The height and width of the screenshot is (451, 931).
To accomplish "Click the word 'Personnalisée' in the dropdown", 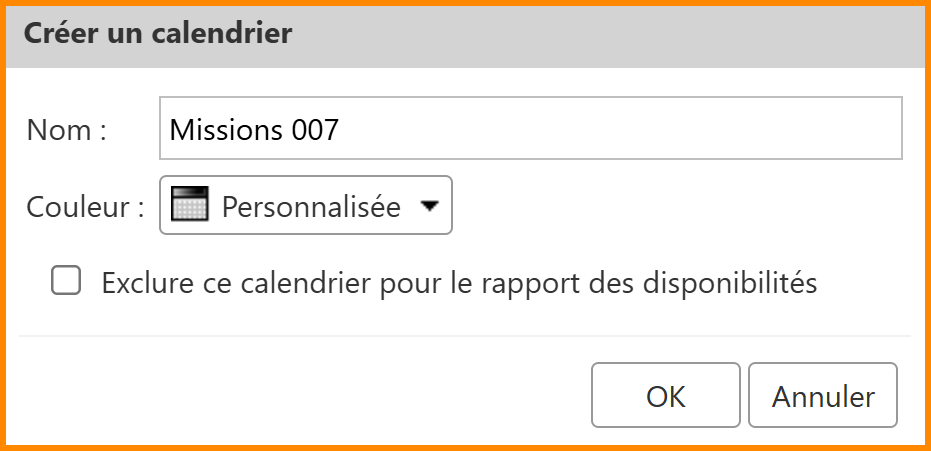I will (310, 207).
